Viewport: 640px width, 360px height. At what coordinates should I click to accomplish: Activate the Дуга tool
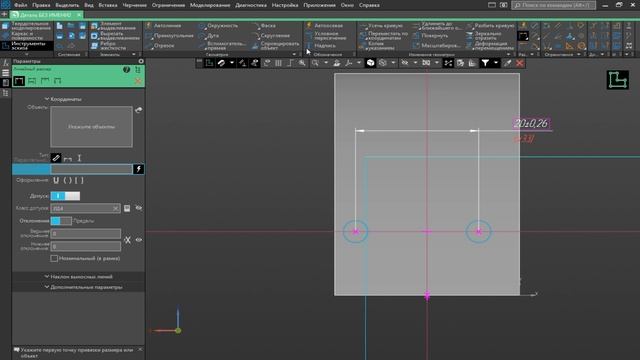(x=209, y=36)
